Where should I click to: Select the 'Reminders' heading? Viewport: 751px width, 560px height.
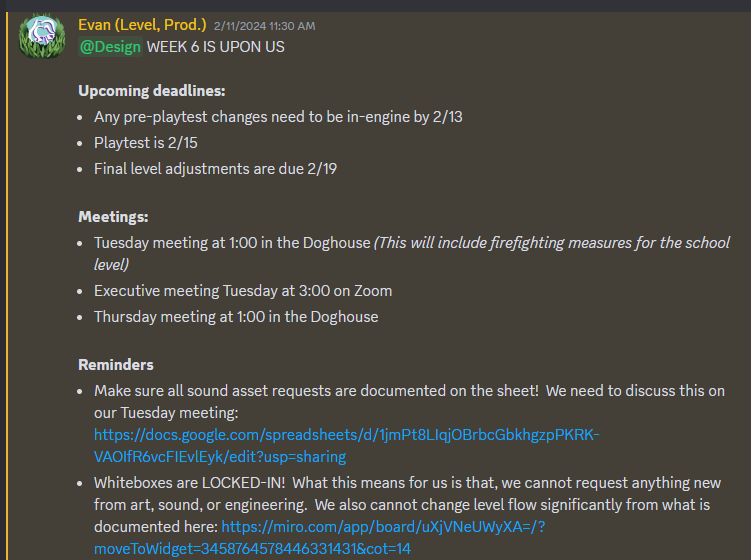click(x=116, y=365)
